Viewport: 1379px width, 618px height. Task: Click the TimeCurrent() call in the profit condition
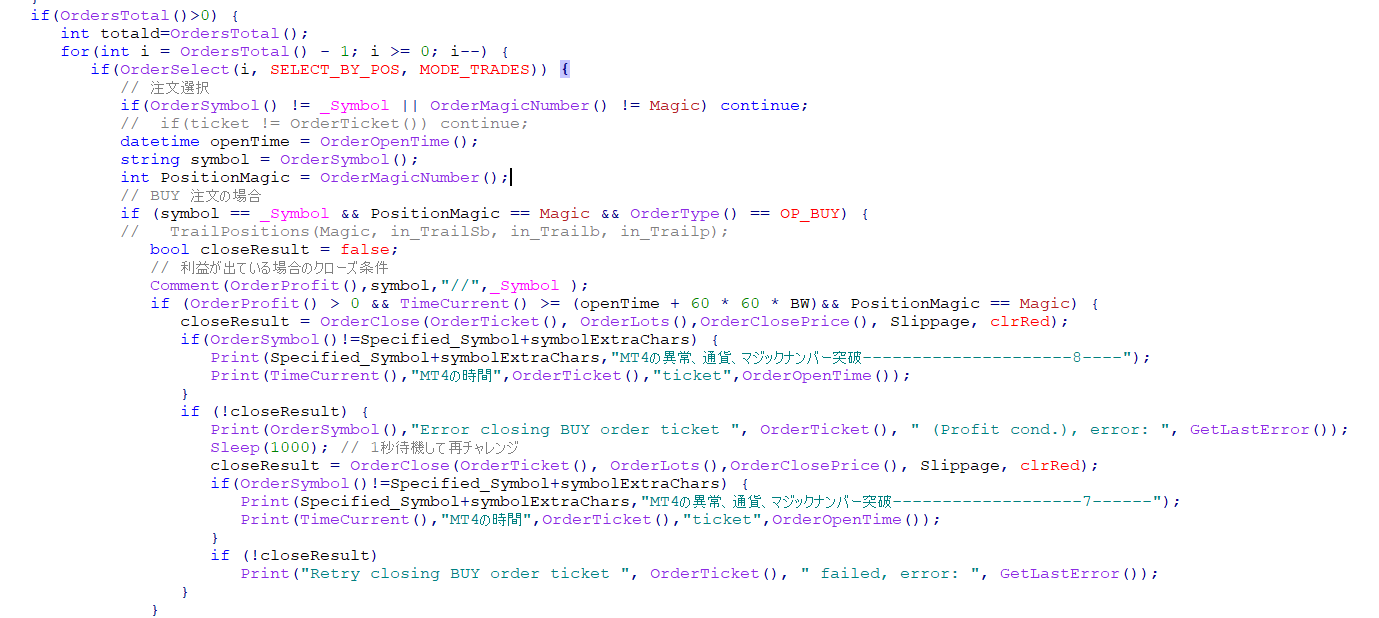[455, 303]
